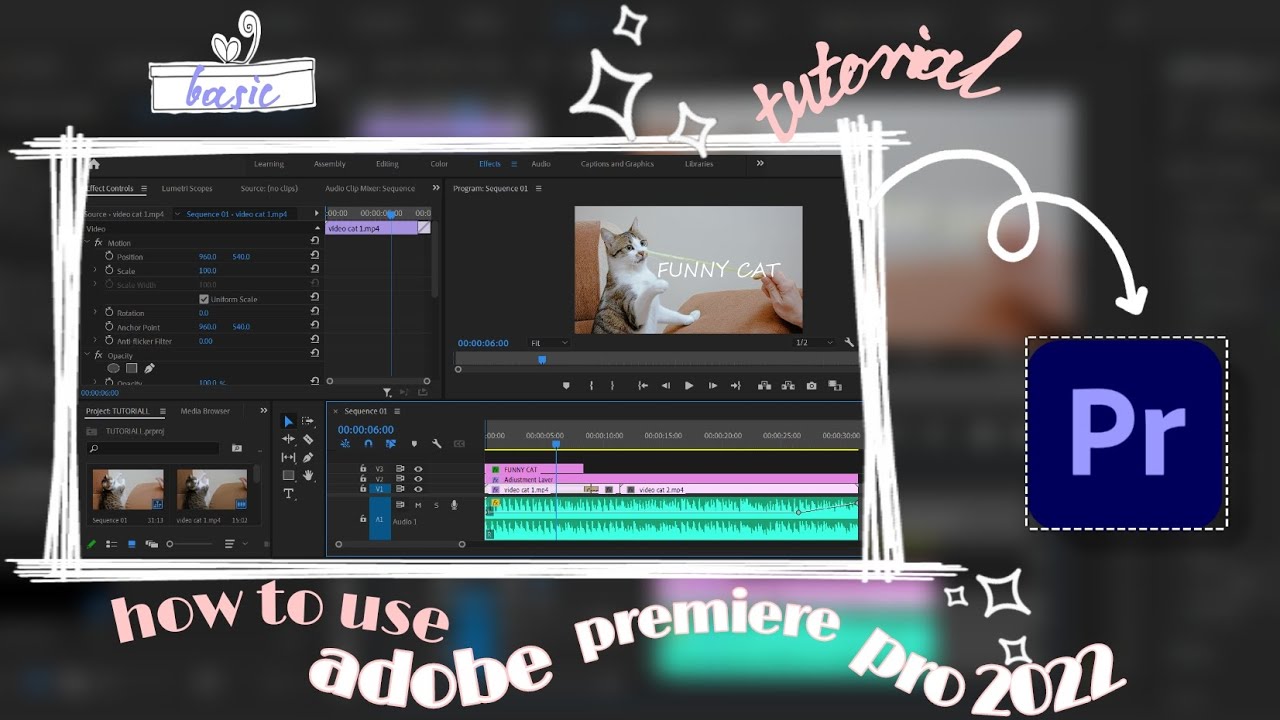Toggle animation stopwatch for Anchor Point
This screenshot has width=1280, height=720.
109,327
